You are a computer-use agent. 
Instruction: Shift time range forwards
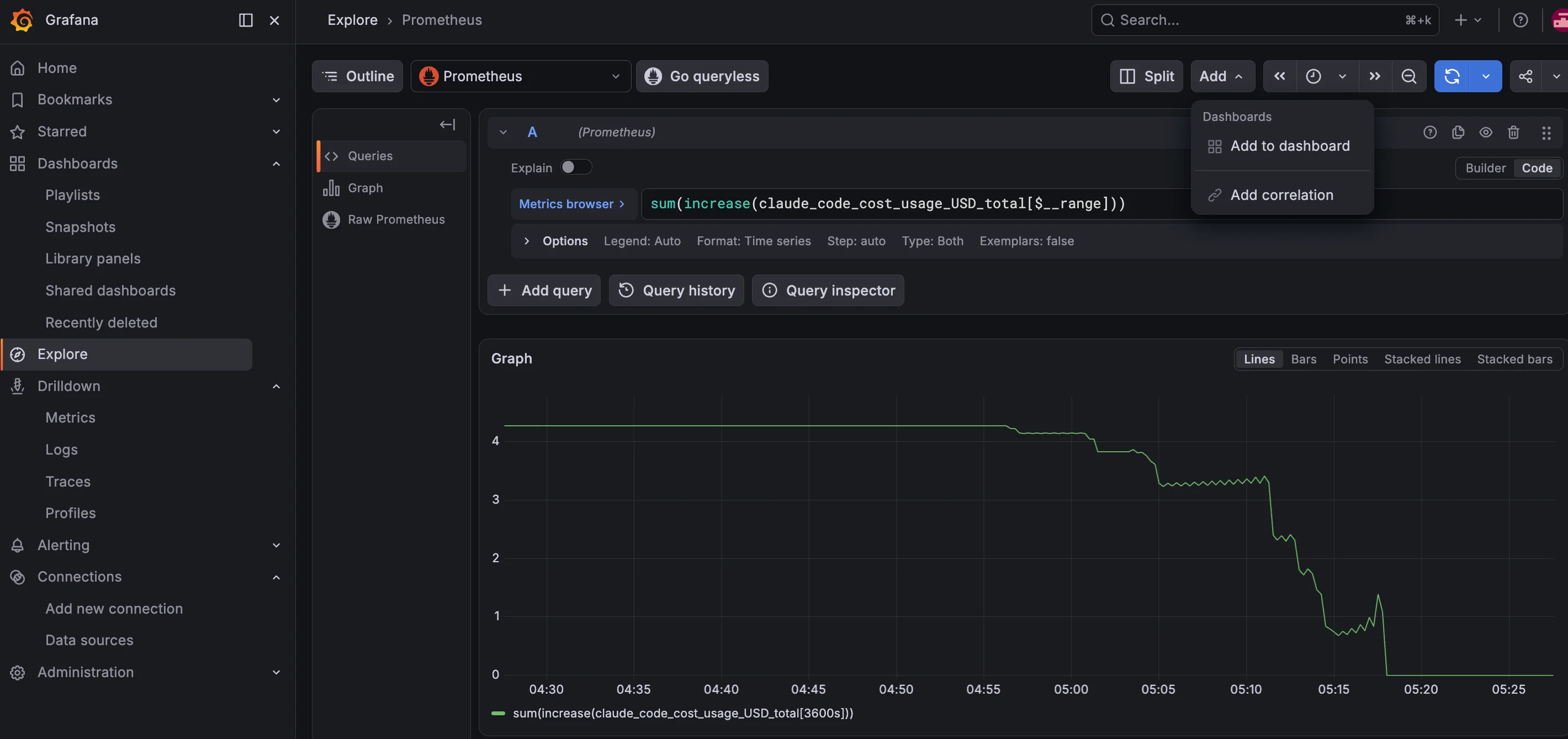click(x=1374, y=76)
